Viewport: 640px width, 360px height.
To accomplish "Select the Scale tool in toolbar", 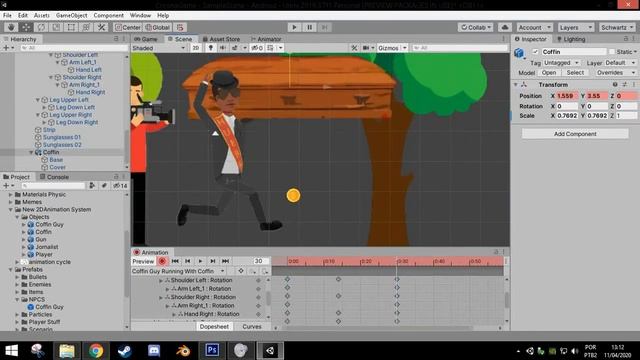I will (x=56, y=27).
